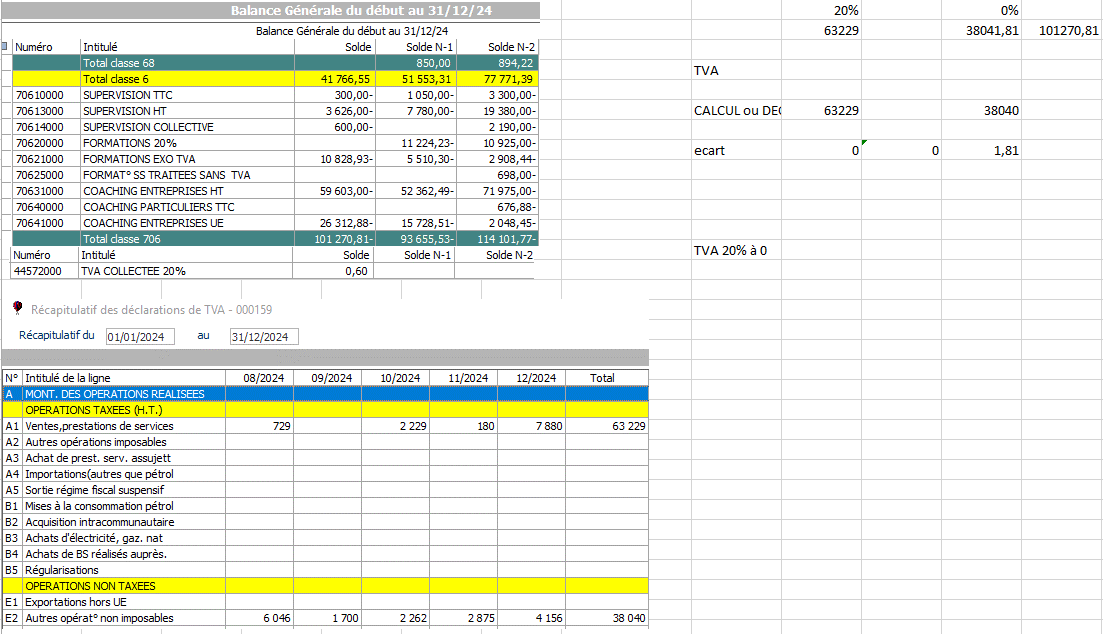Click the spreadsheet cell showing 0%
Image resolution: width=1103 pixels, height=634 pixels.
(x=981, y=10)
